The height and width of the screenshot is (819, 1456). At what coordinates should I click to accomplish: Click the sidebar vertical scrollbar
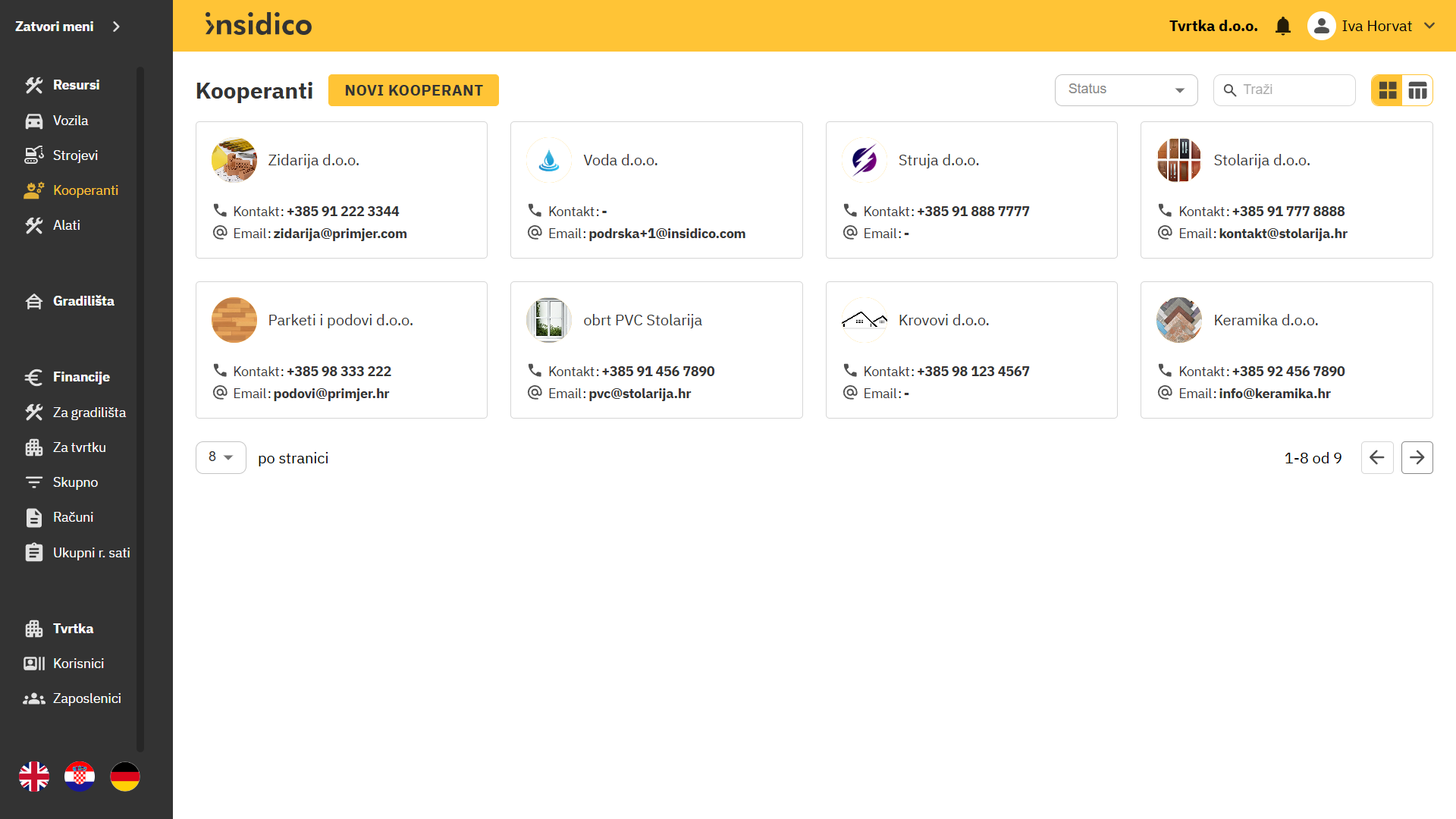pos(140,409)
